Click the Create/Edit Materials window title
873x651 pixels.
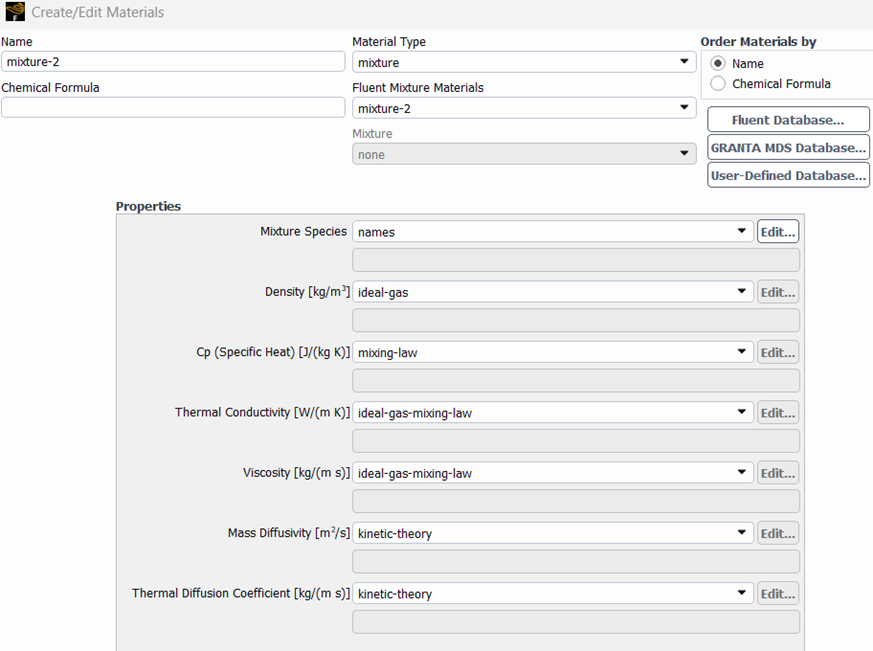click(x=97, y=12)
